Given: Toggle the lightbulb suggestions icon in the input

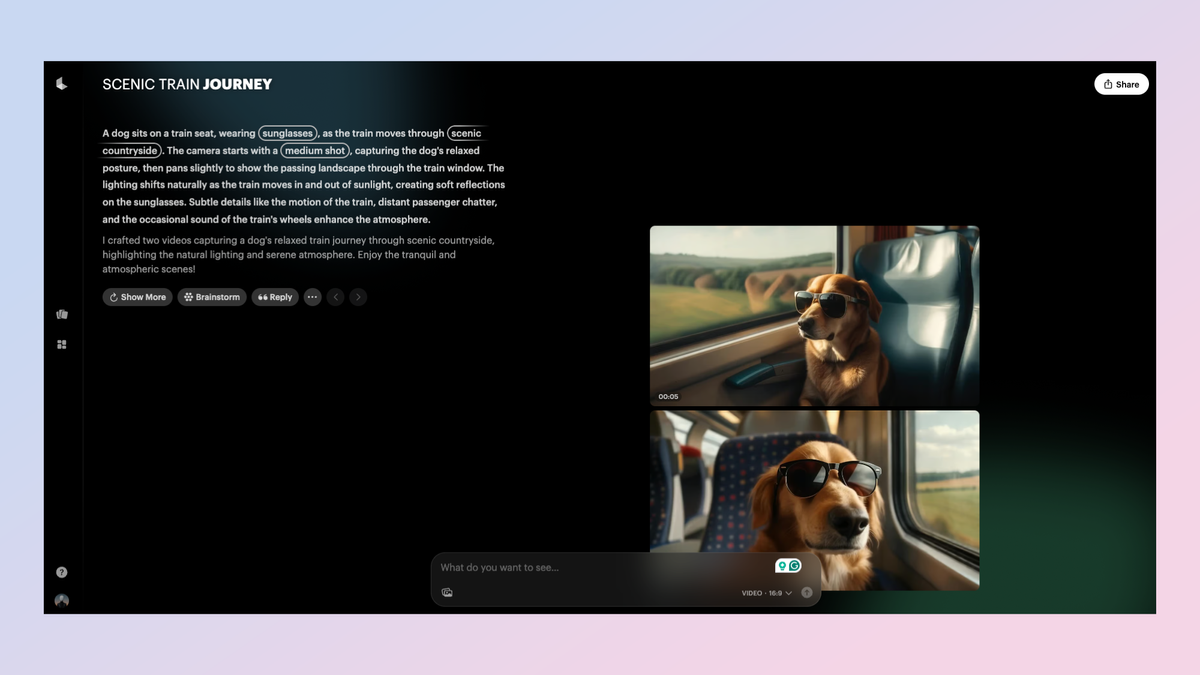Looking at the screenshot, I should point(781,565).
